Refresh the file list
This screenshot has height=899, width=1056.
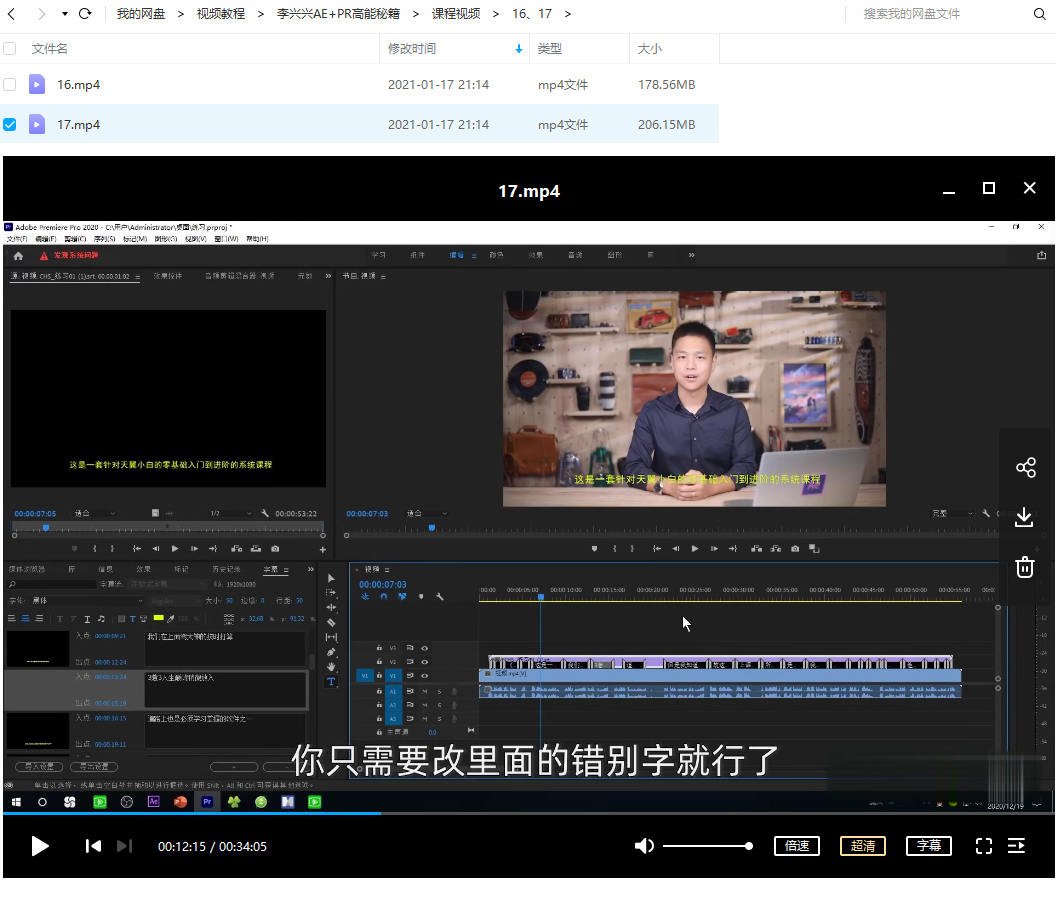coord(85,14)
